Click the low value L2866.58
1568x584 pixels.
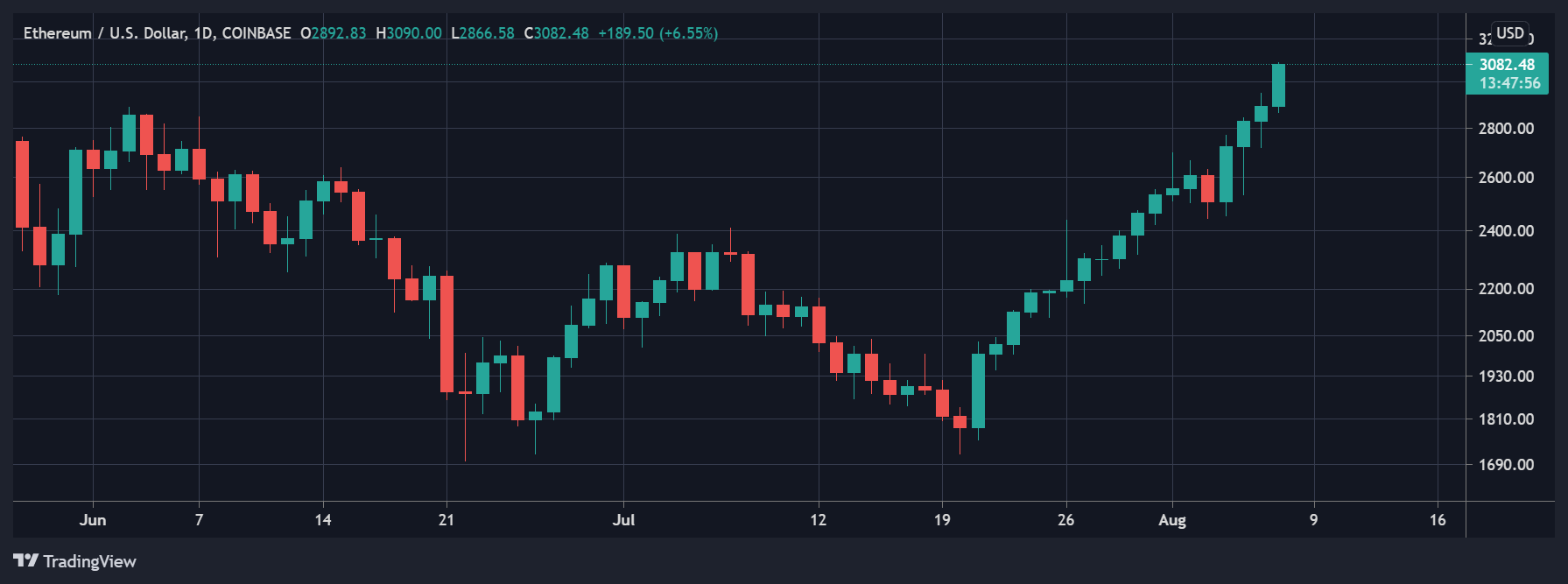tap(482, 33)
